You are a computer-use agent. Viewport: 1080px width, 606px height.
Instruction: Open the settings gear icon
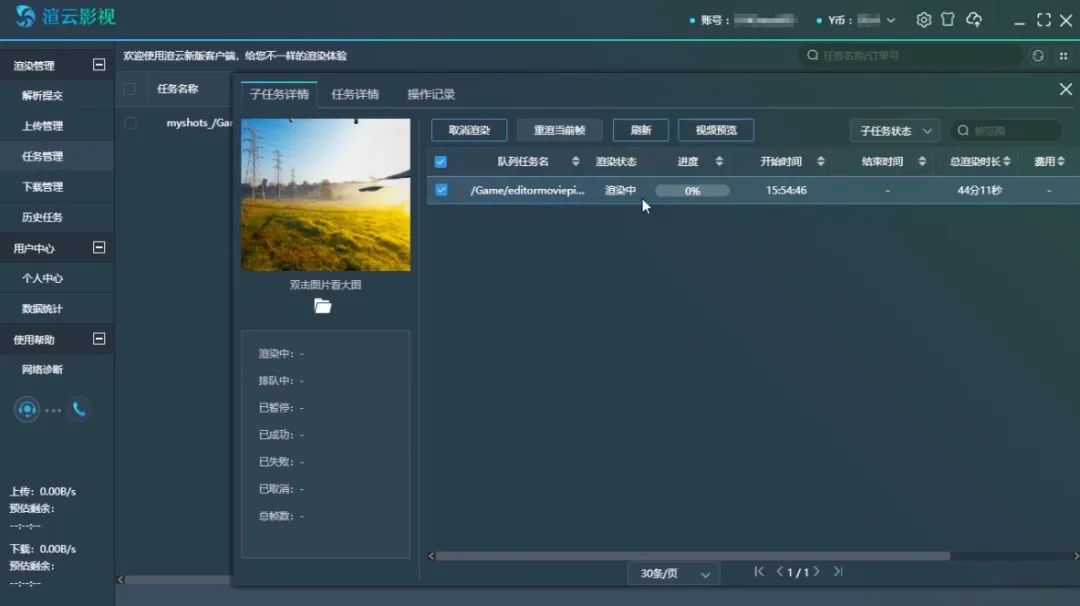click(x=923, y=20)
